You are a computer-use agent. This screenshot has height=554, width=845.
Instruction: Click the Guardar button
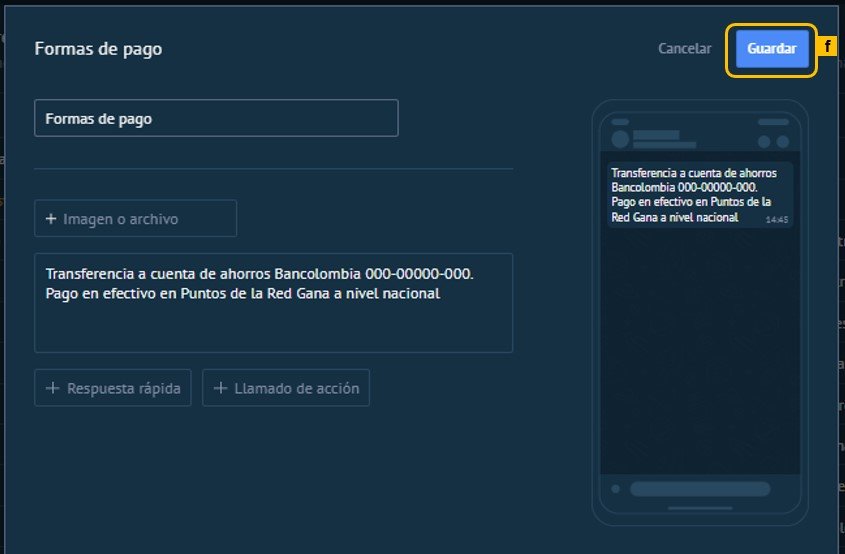[771, 49]
